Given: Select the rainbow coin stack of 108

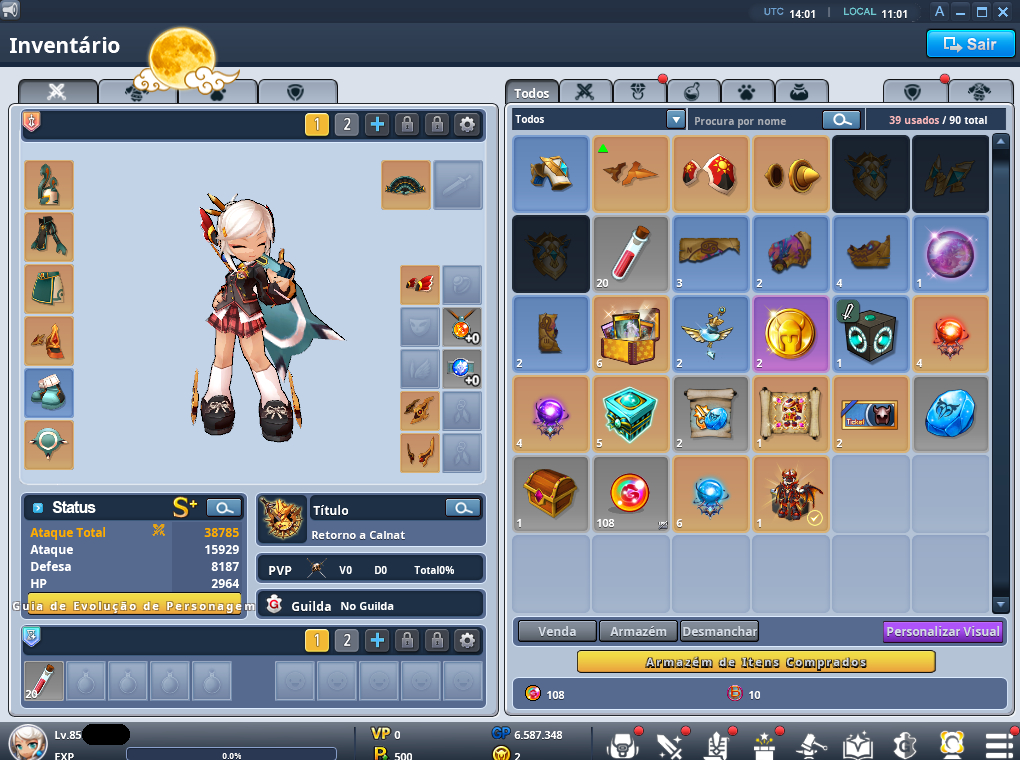Looking at the screenshot, I should pos(630,494).
